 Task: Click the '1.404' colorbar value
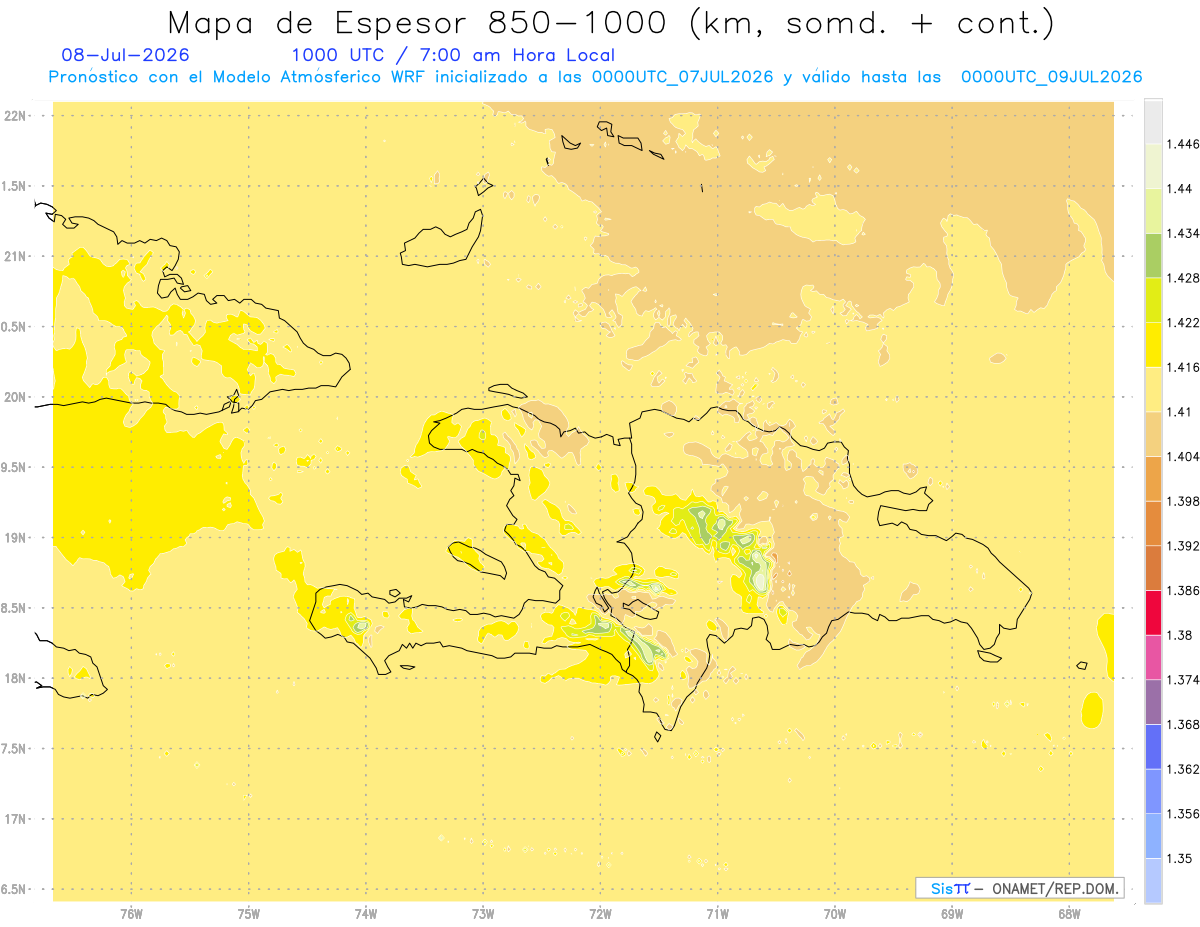coord(1183,456)
